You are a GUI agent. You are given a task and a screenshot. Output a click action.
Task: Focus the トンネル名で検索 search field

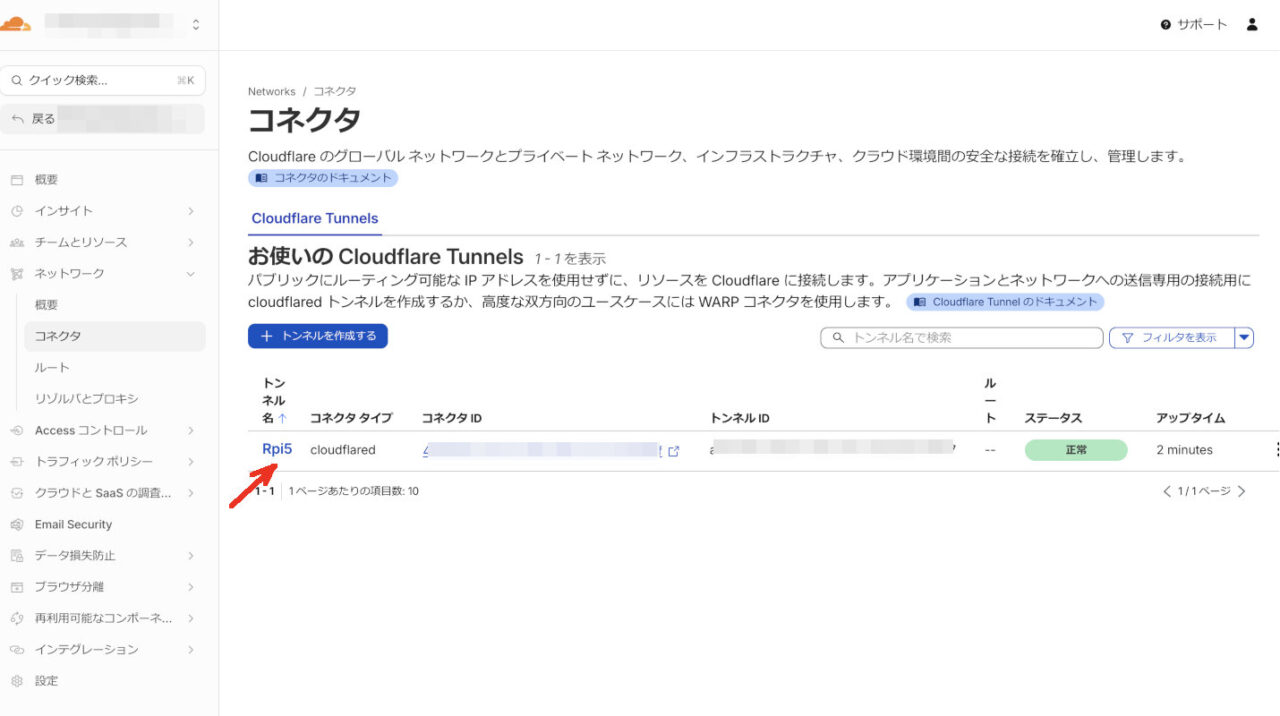click(x=962, y=338)
